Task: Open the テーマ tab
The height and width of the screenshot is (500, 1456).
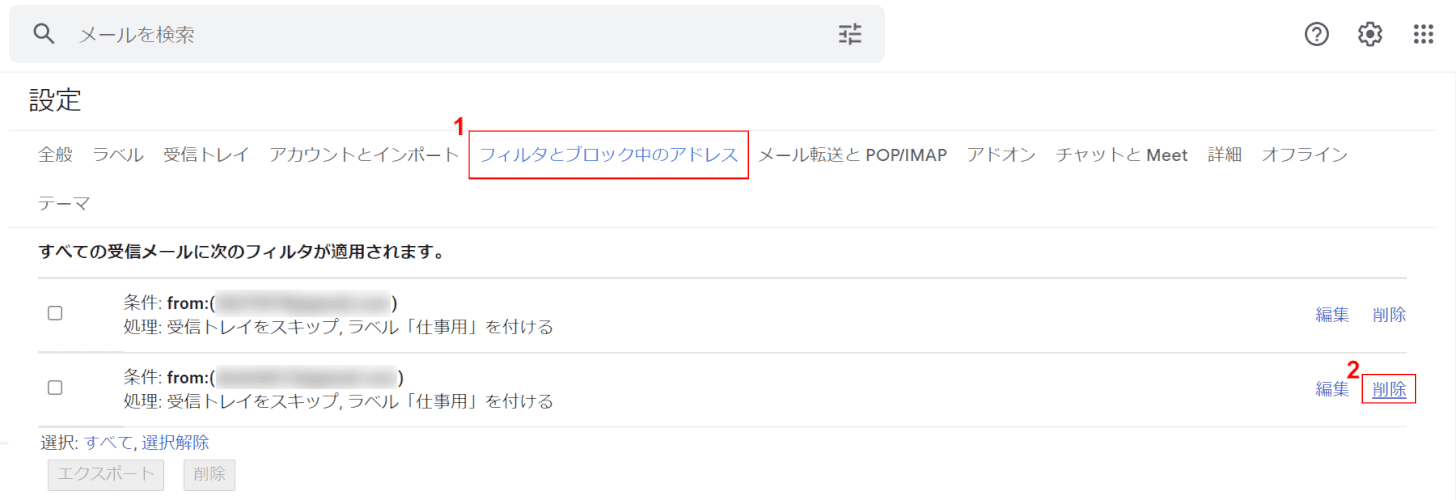Action: click(64, 204)
